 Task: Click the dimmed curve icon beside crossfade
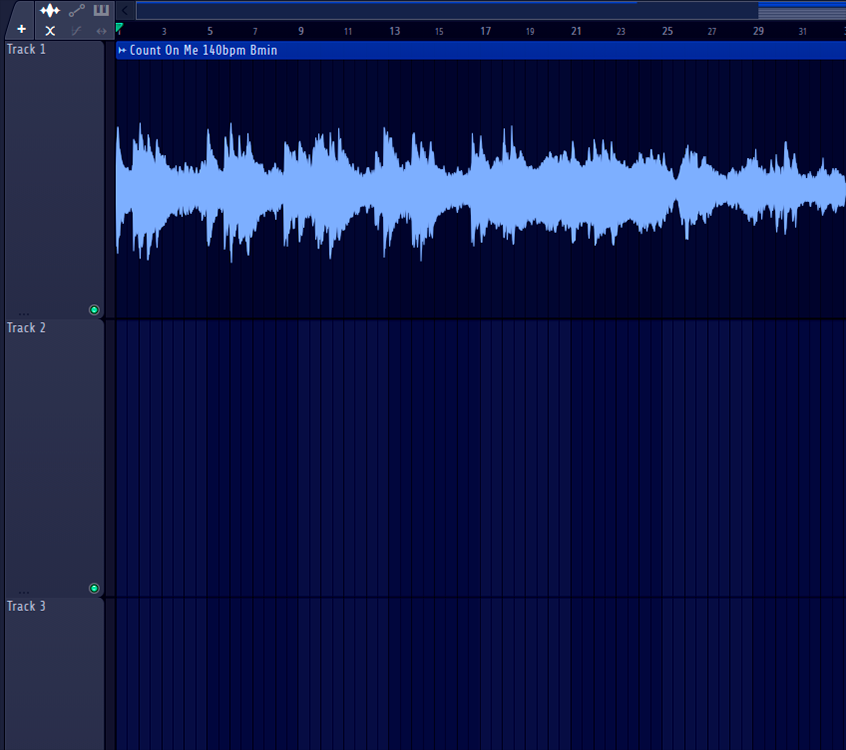pyautogui.click(x=76, y=31)
